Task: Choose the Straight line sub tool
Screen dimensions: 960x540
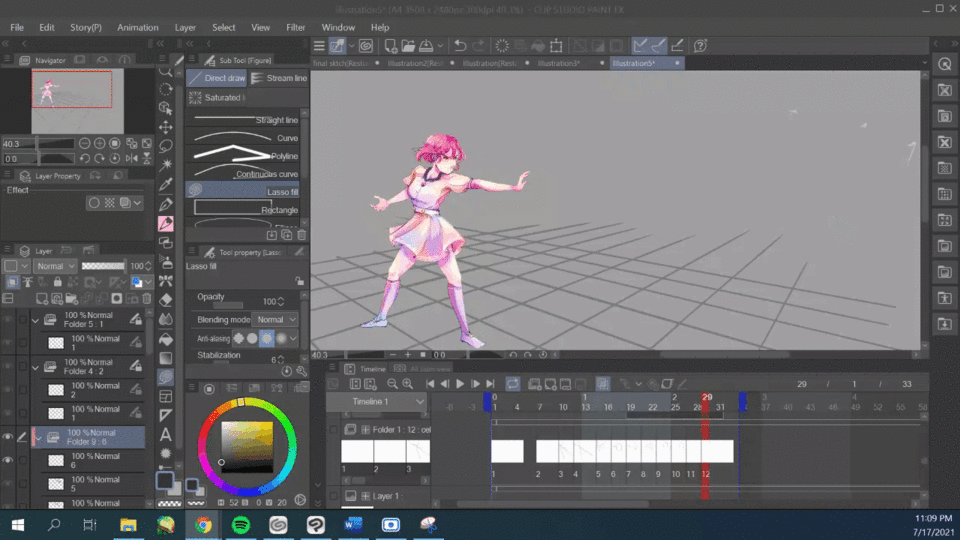Action: (243, 119)
